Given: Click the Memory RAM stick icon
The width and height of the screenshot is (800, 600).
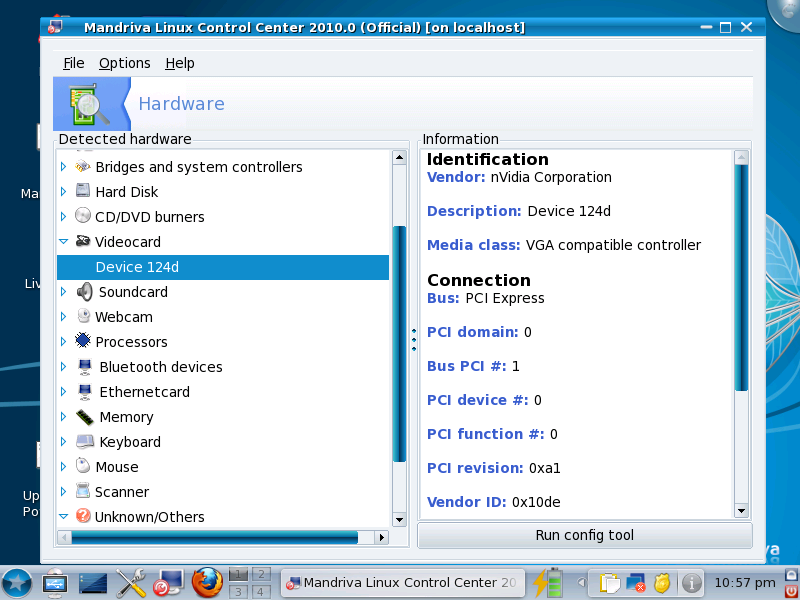Looking at the screenshot, I should 85,416.
